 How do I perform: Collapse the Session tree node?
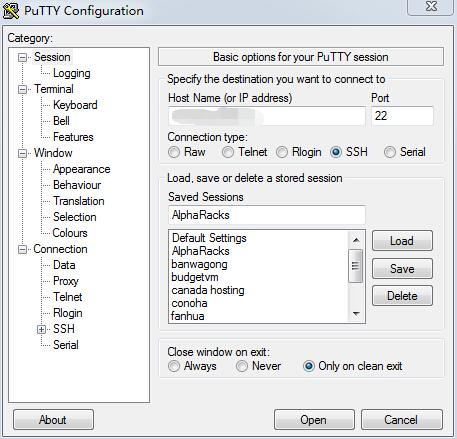(22, 57)
